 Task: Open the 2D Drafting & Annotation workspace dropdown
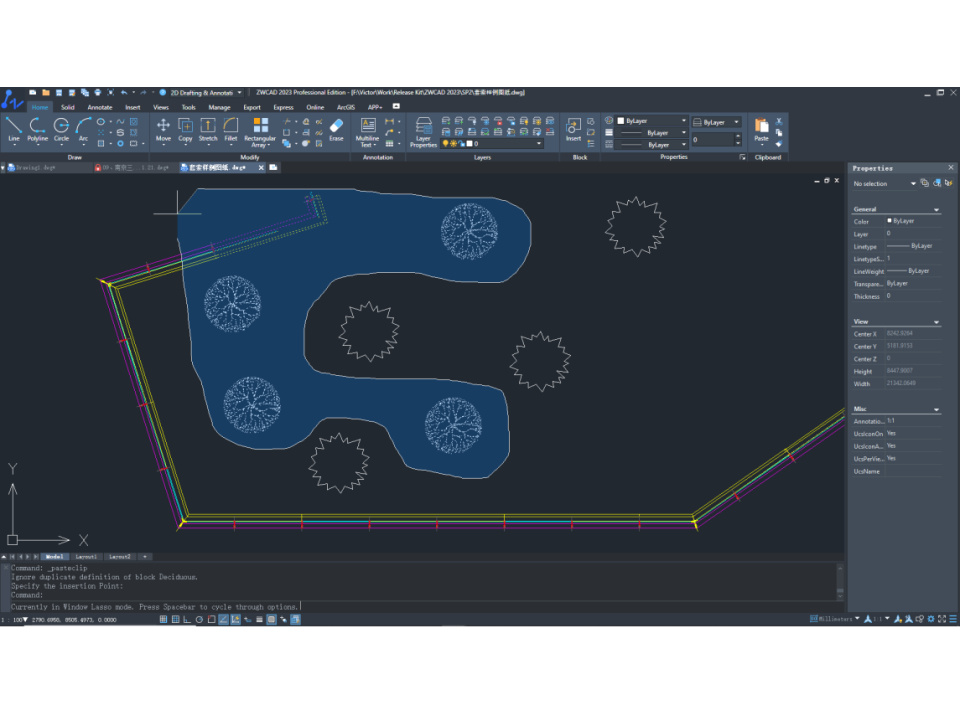point(239,93)
